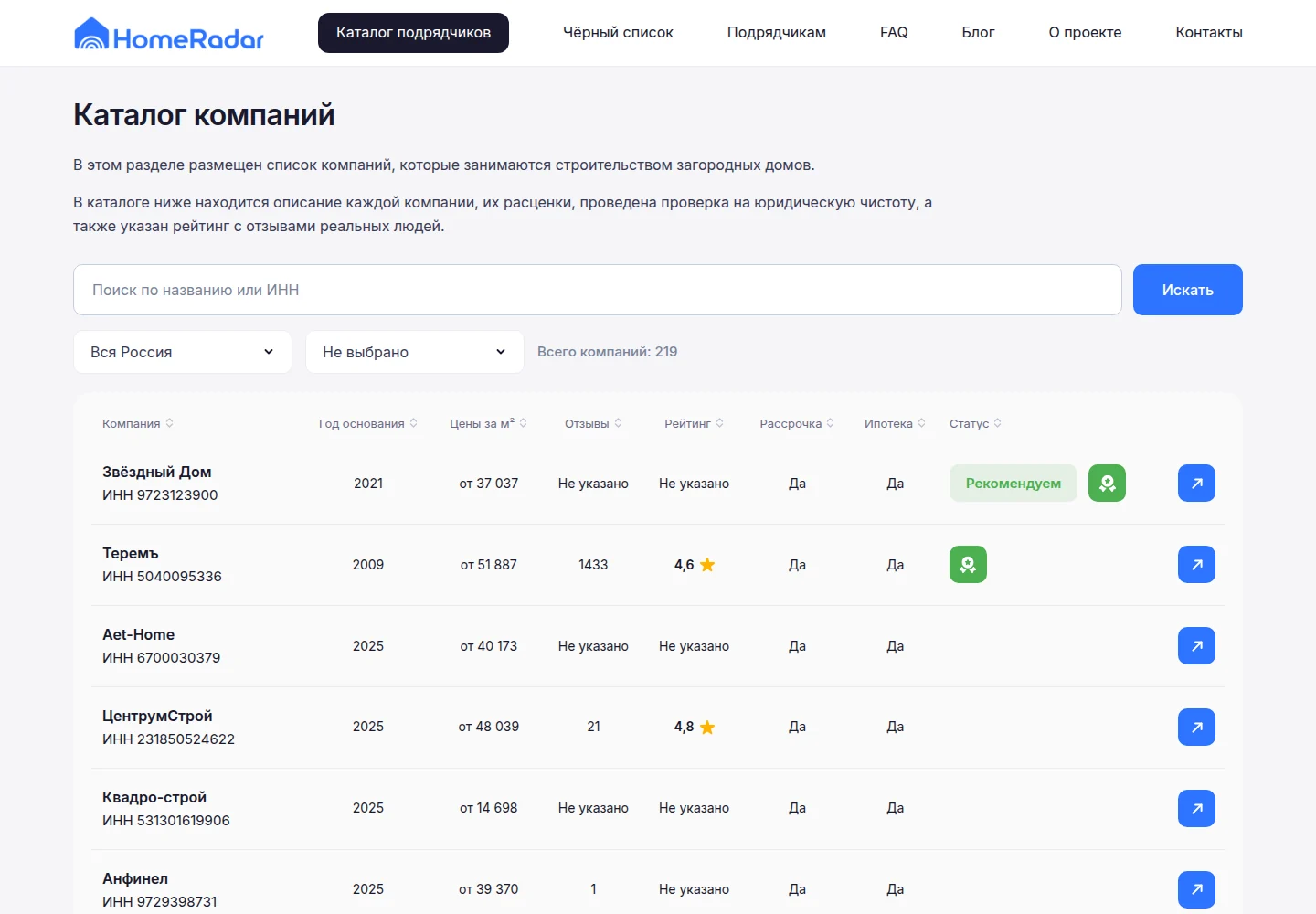The image size is (1316, 914).
Task: Sort table by Компания column
Action: pos(138,423)
